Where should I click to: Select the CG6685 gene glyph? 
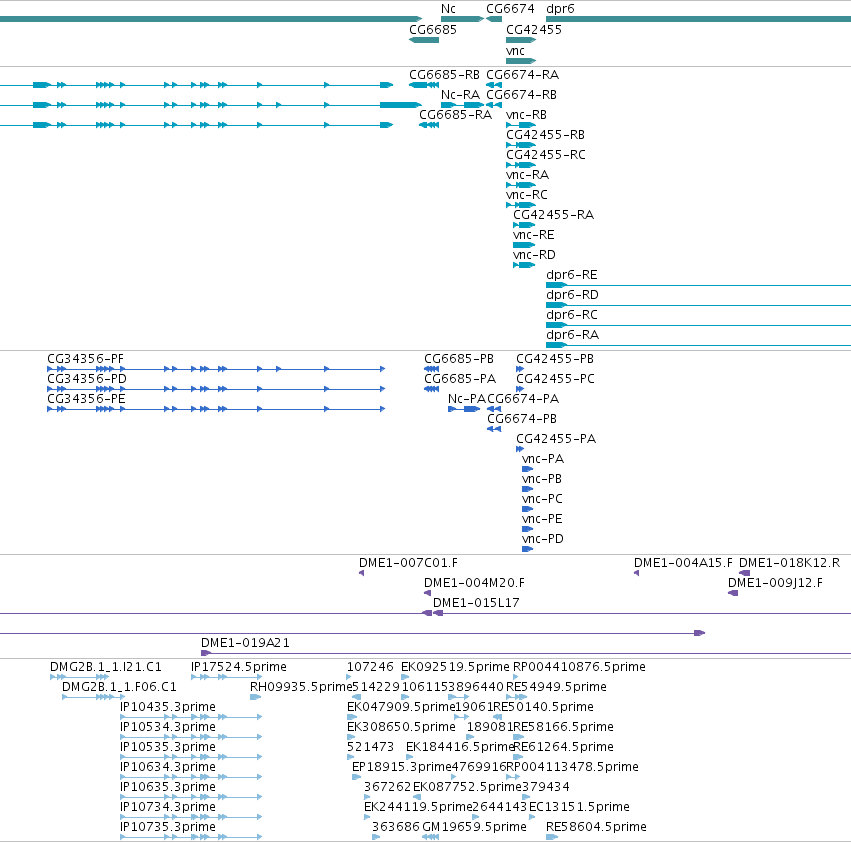pyautogui.click(x=424, y=40)
